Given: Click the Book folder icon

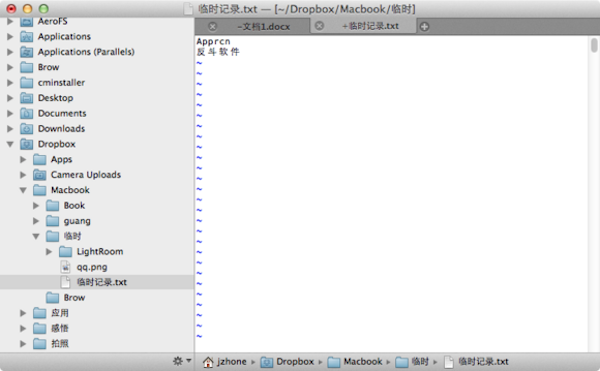Looking at the screenshot, I should pos(52,205).
